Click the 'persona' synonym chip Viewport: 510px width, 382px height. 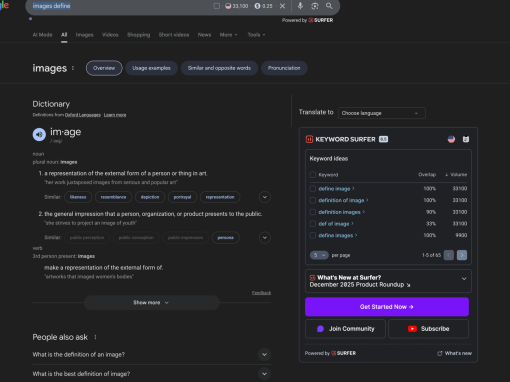(x=226, y=238)
